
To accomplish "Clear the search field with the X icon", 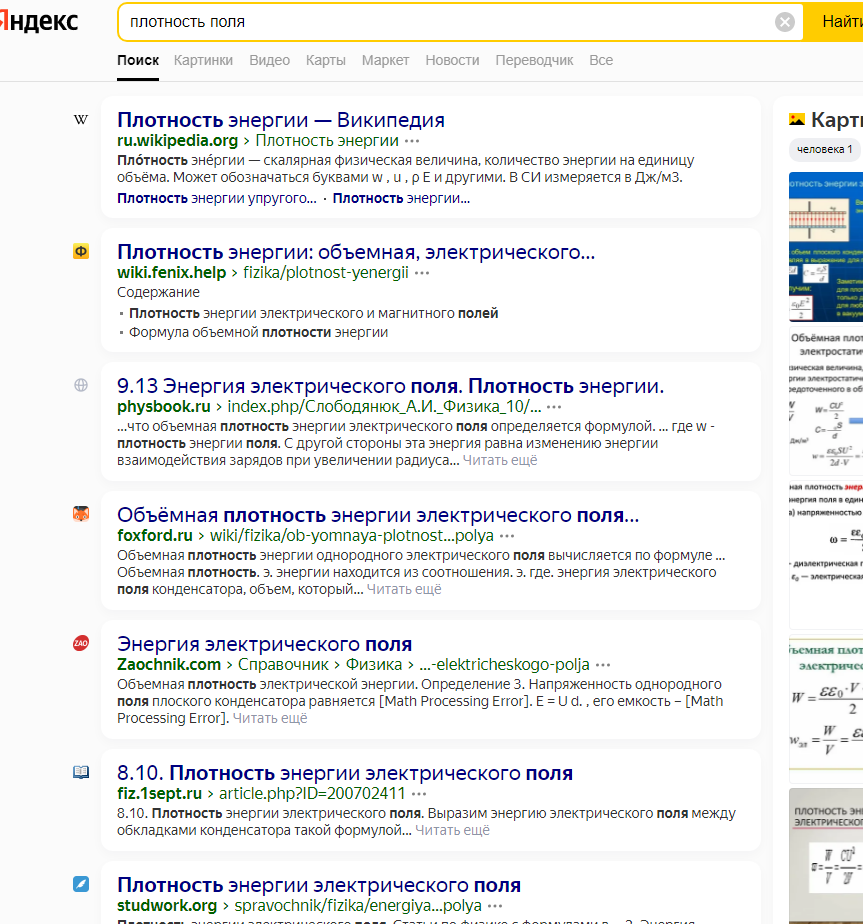I will 785,22.
